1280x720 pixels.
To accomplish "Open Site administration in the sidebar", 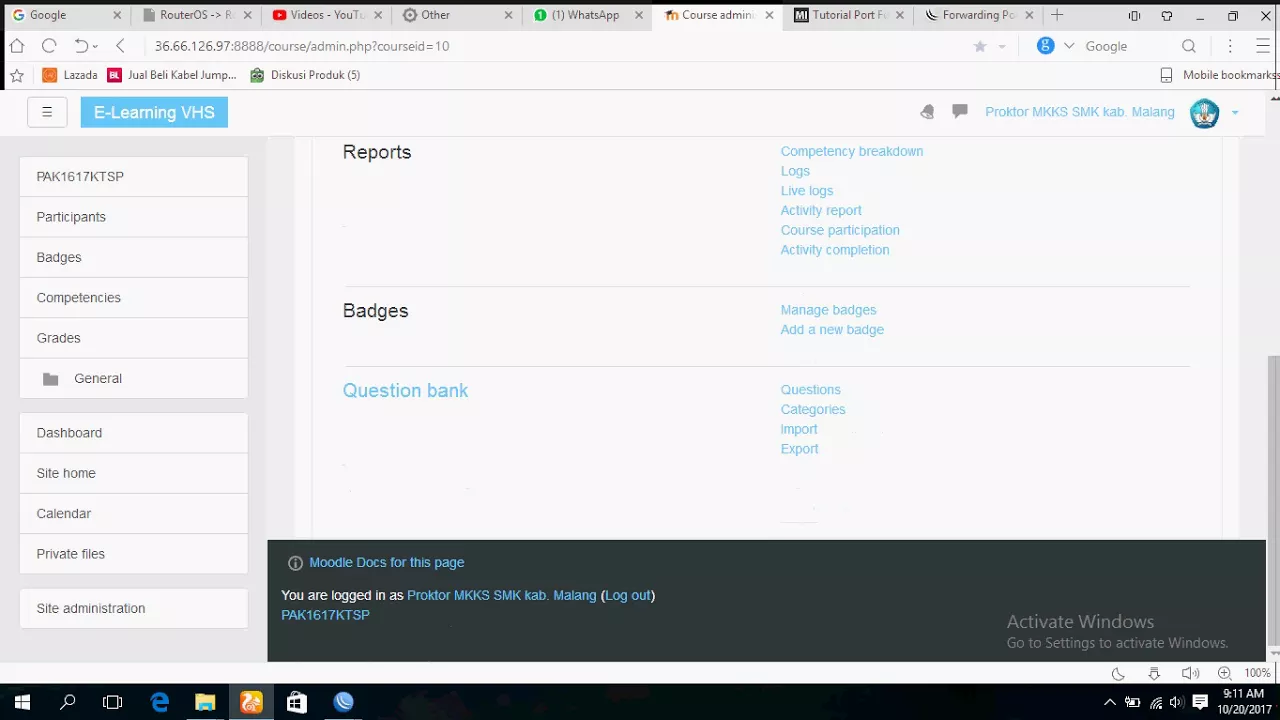I will point(134,608).
